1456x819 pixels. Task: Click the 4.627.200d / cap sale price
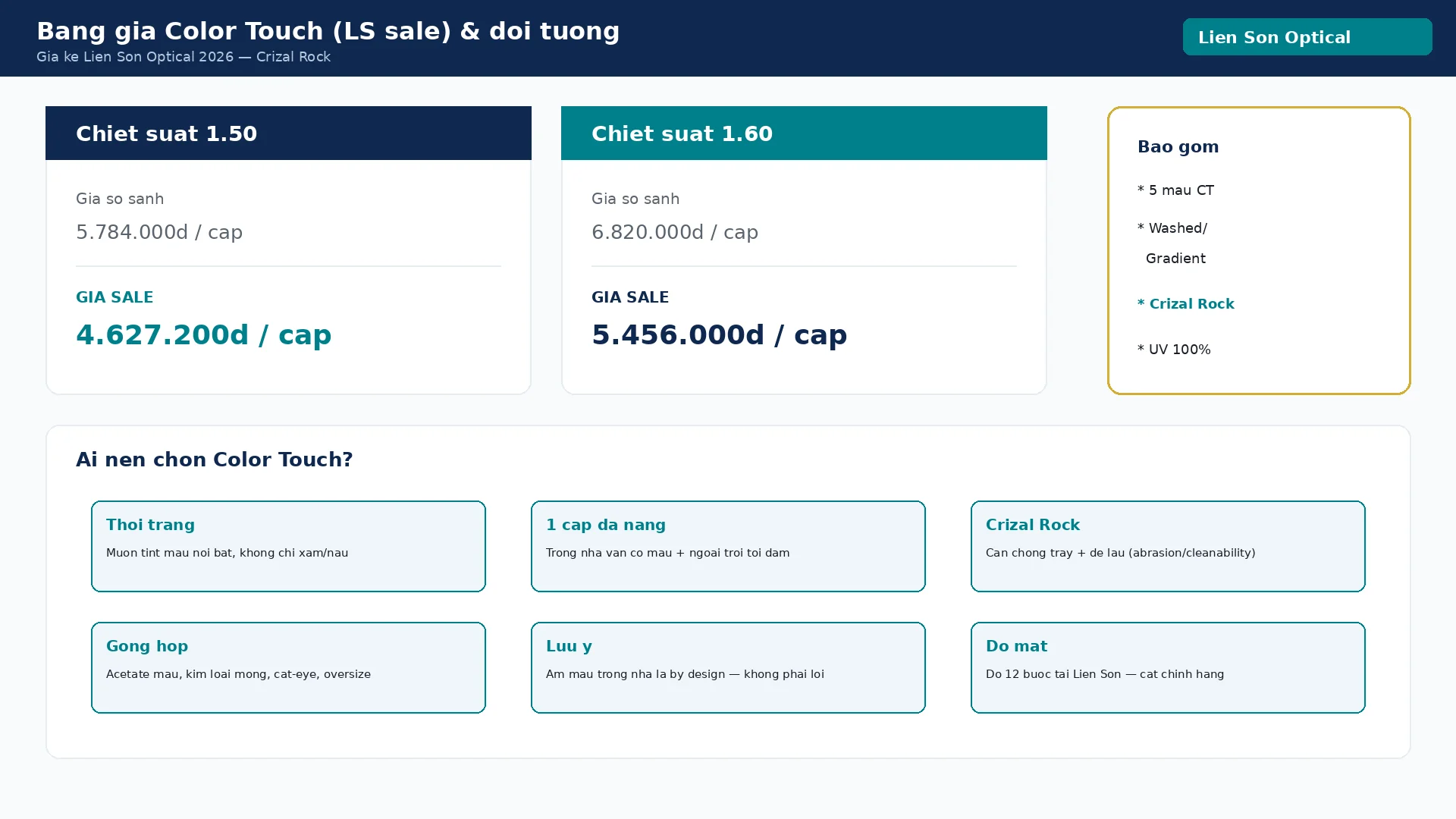coord(203,334)
